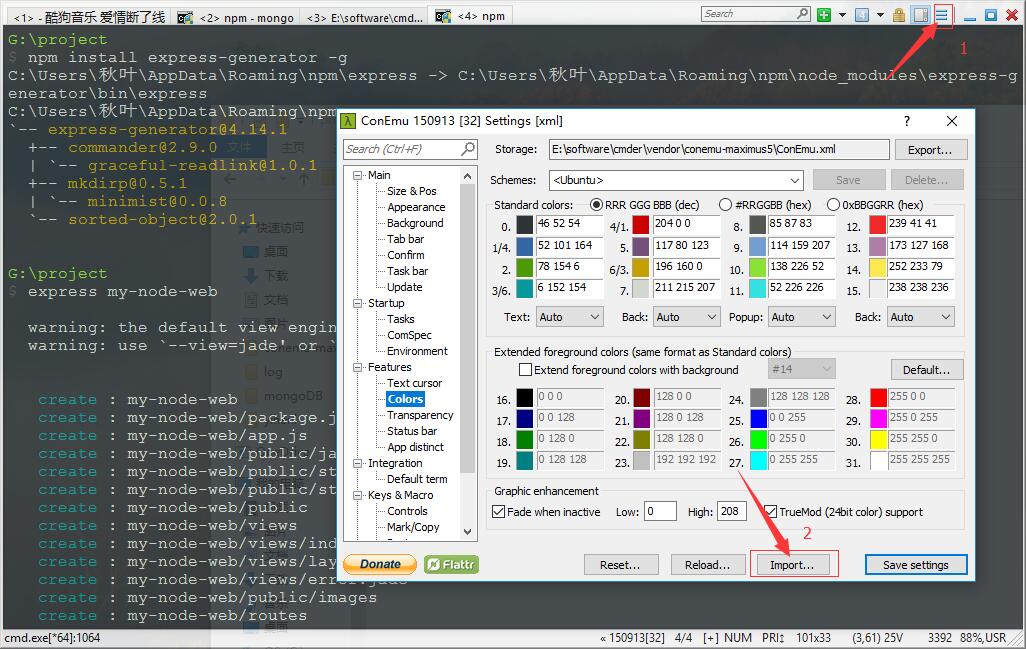Switch to tab <1> 酷狗音乐
Viewport: 1026px width, 649px height.
[89, 17]
